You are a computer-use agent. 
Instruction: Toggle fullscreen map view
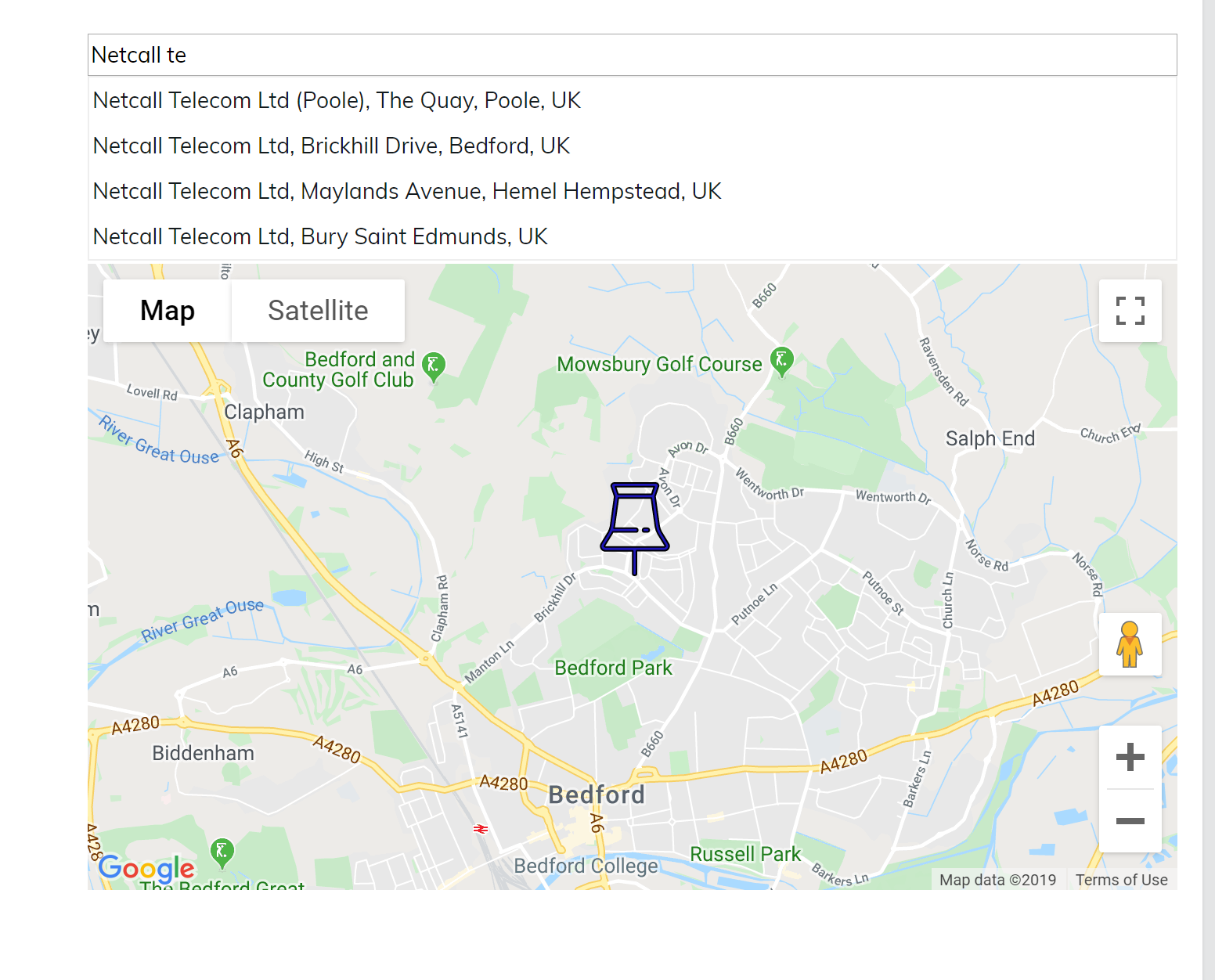click(1130, 311)
